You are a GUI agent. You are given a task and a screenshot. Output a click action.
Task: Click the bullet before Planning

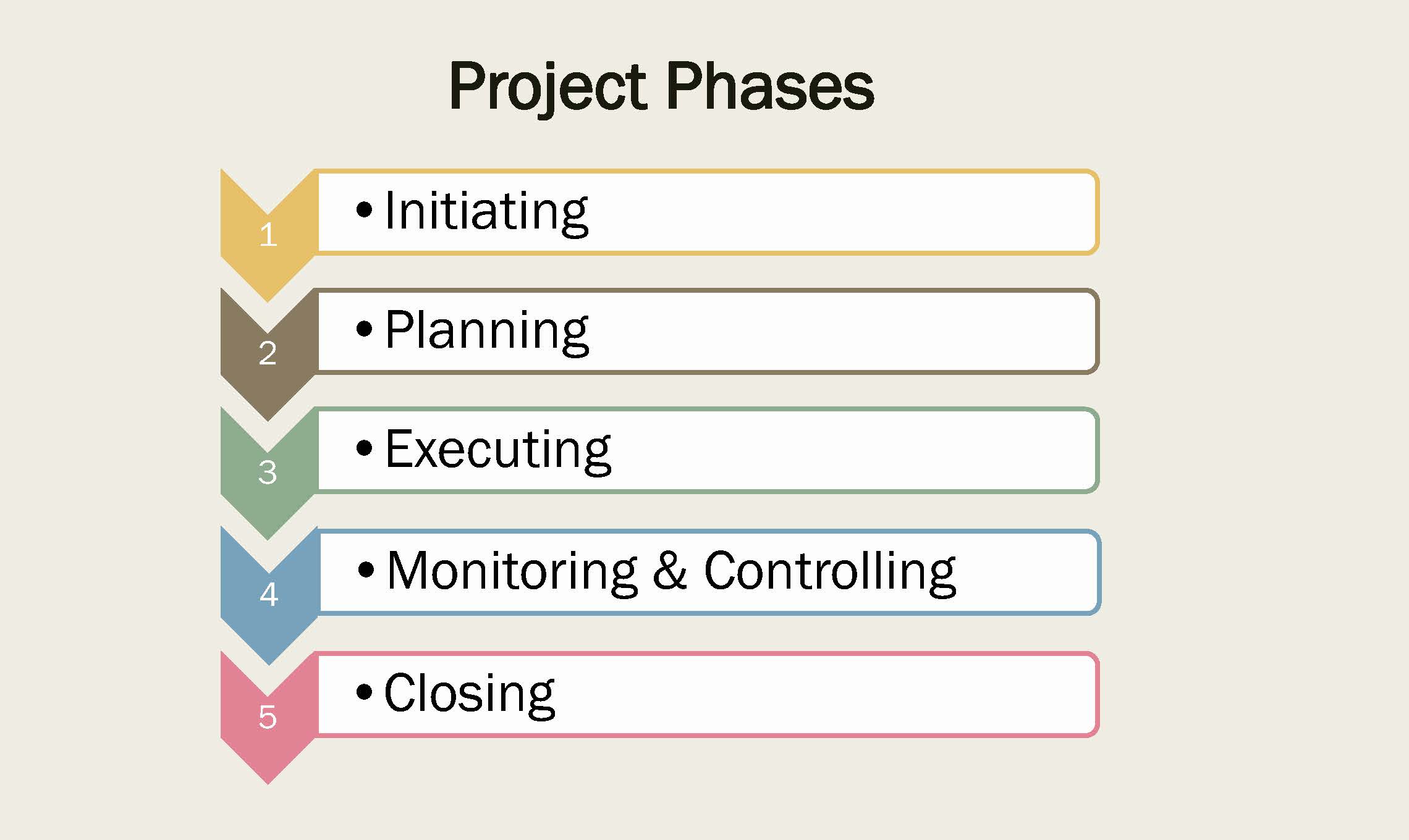click(x=365, y=329)
